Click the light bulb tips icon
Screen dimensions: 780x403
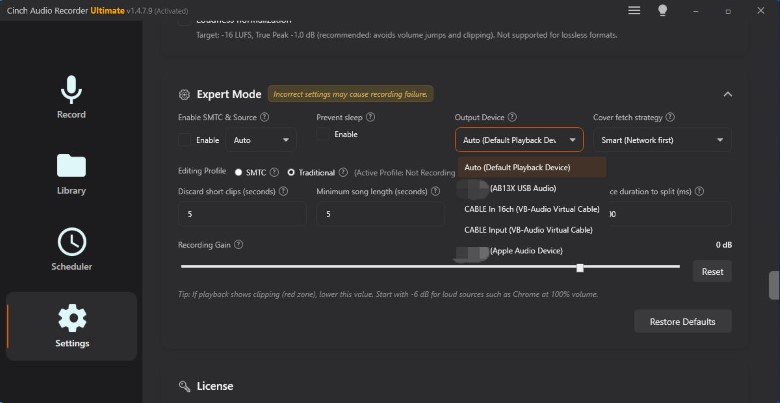(662, 10)
